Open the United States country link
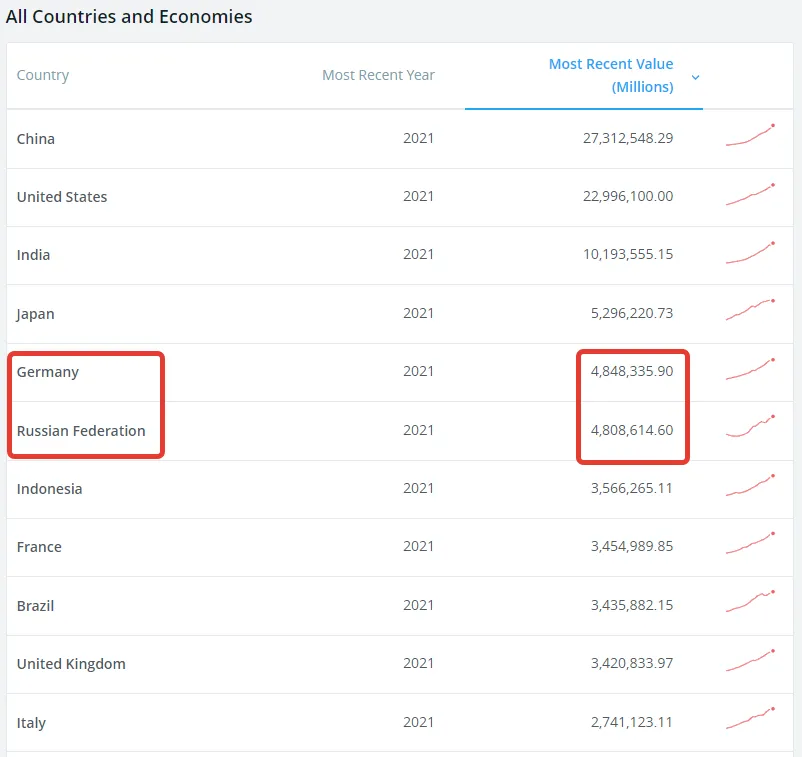Image resolution: width=802 pixels, height=757 pixels. (x=62, y=197)
